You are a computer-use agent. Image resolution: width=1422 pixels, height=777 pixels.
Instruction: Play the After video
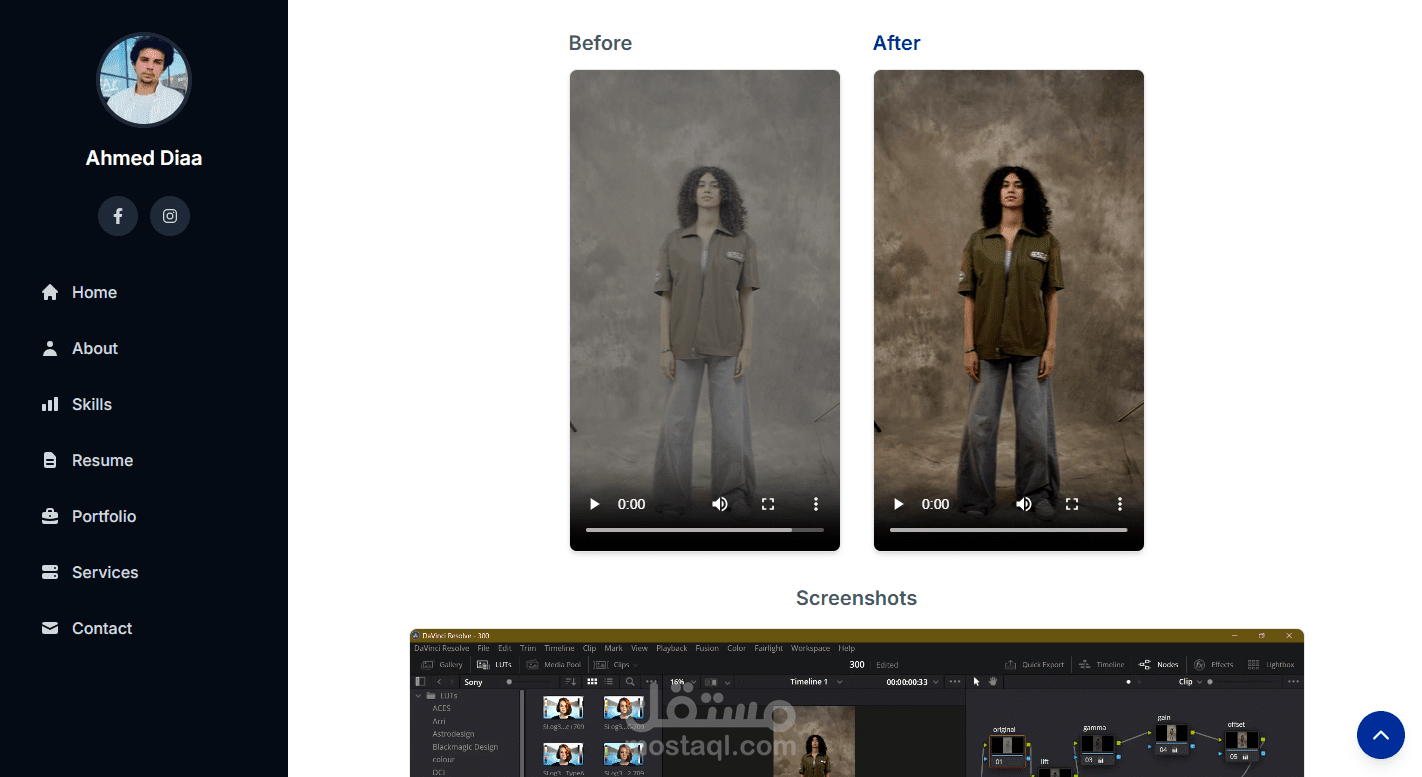[898, 504]
